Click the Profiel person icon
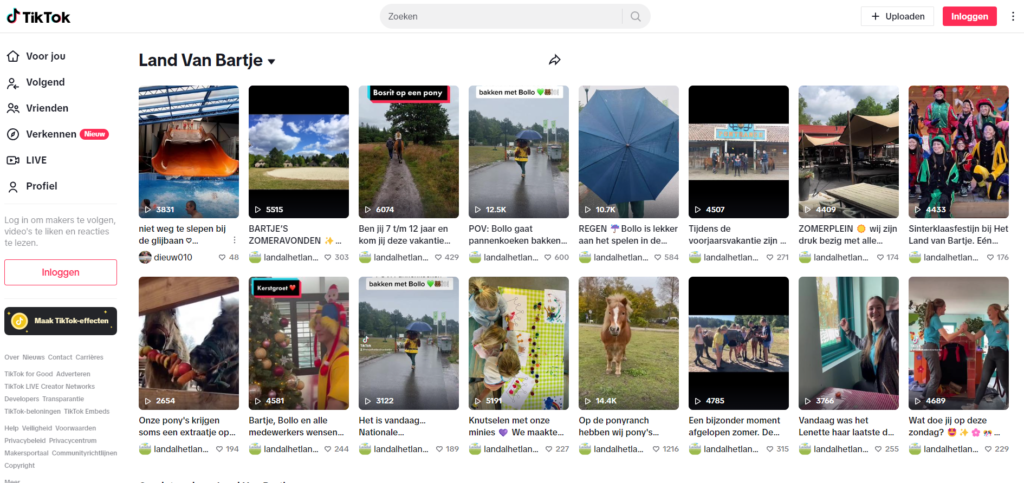Screen dimensions: 1024x483 tap(12, 186)
